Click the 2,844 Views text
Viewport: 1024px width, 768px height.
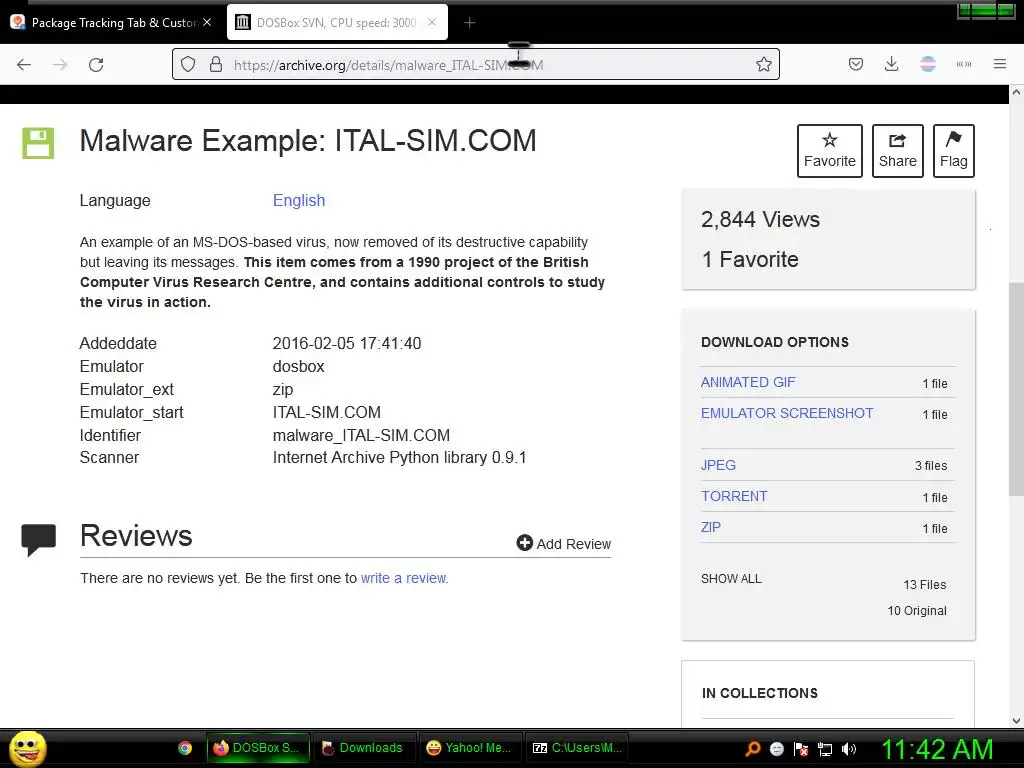click(x=760, y=219)
